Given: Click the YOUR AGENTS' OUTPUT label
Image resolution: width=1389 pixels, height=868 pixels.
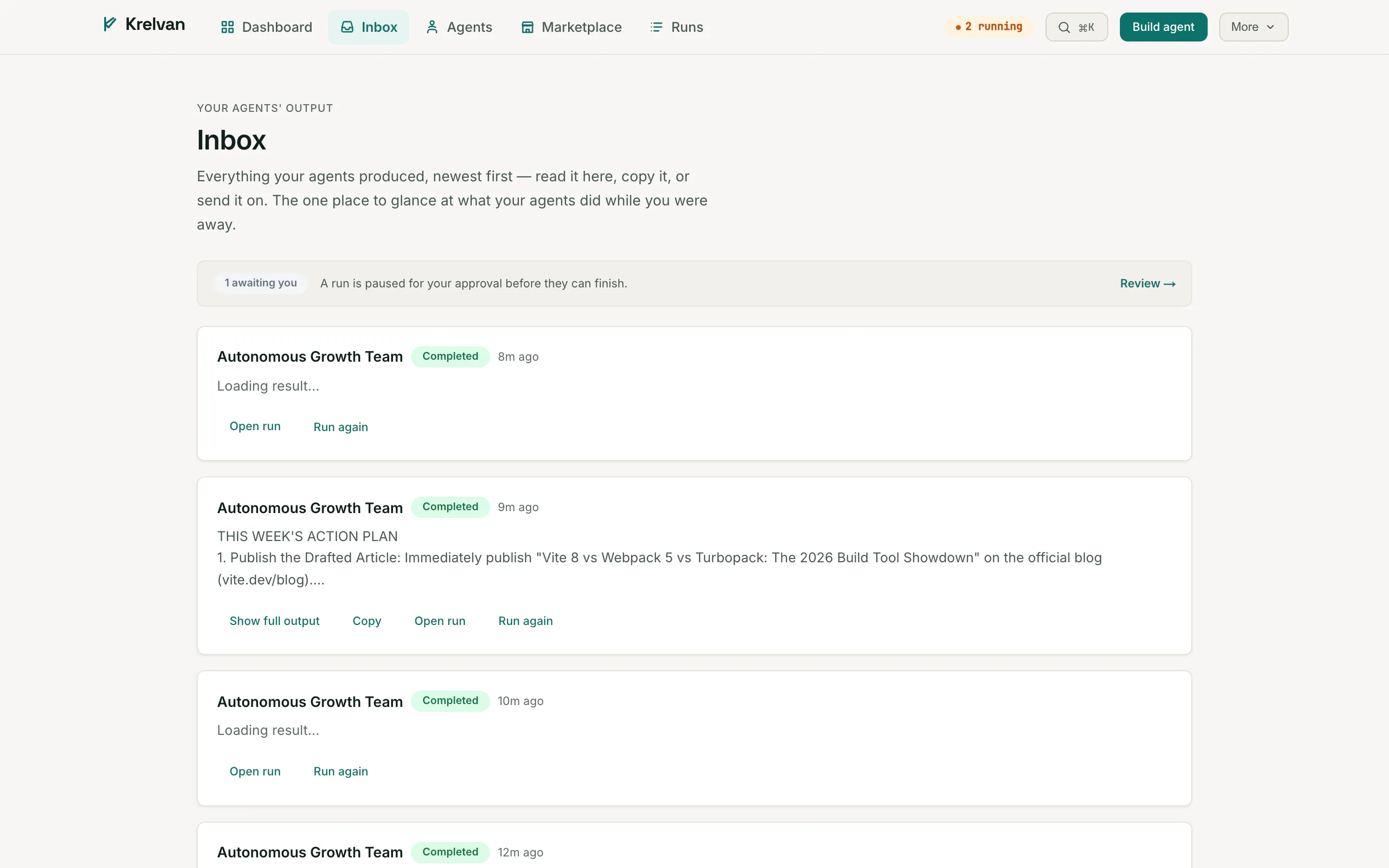Looking at the screenshot, I should click(265, 108).
